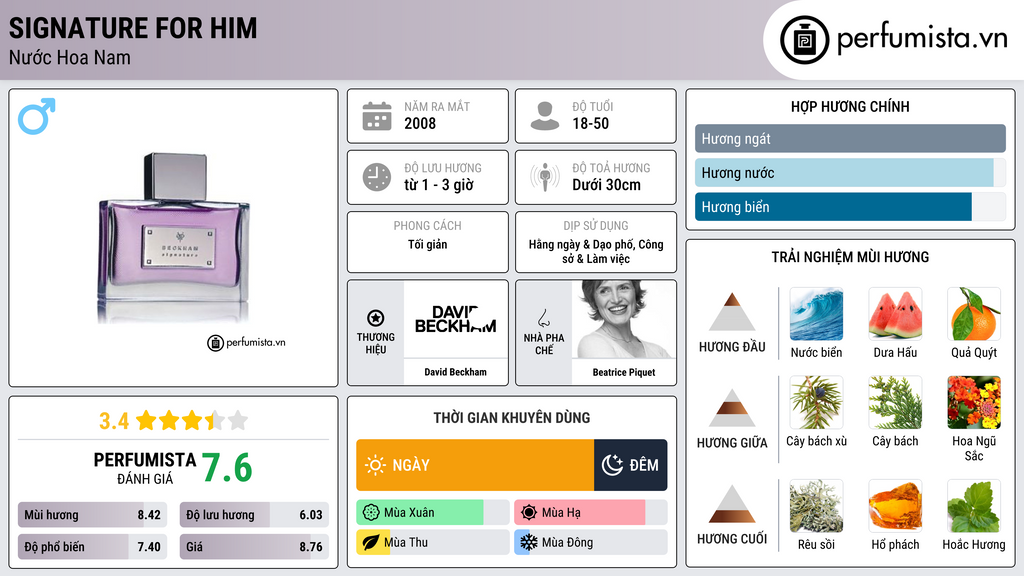
Task: Click the clock icon beside Độ lưu hương
Action: pyautogui.click(x=377, y=177)
